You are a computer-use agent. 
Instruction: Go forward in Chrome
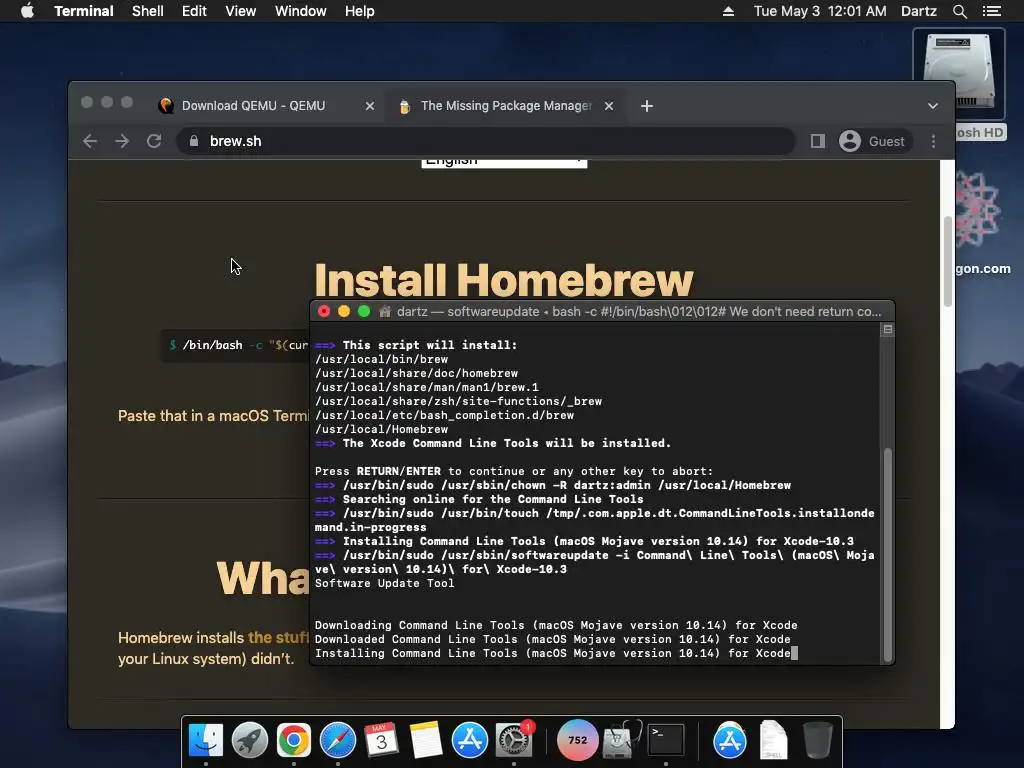click(x=122, y=141)
